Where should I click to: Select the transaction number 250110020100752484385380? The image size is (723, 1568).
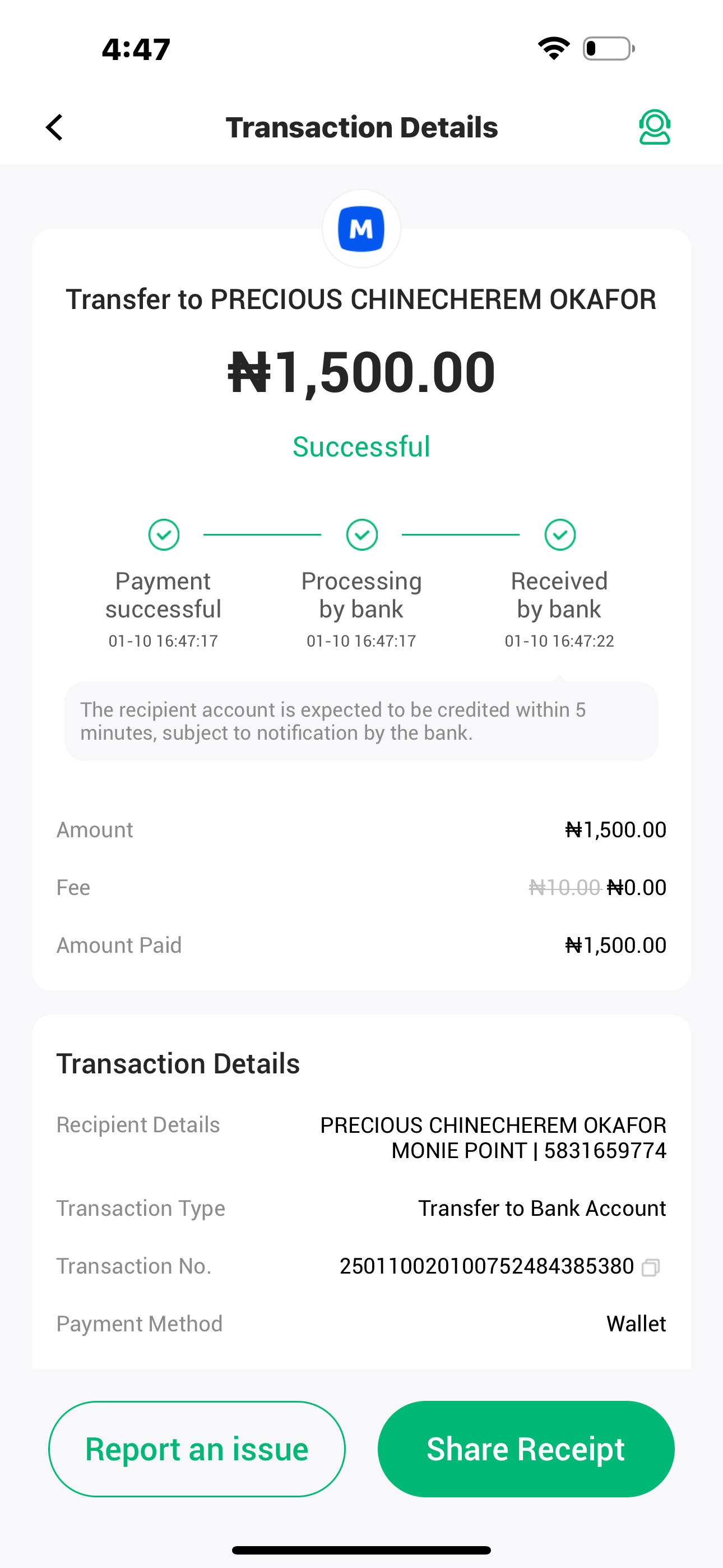pyautogui.click(x=486, y=1267)
